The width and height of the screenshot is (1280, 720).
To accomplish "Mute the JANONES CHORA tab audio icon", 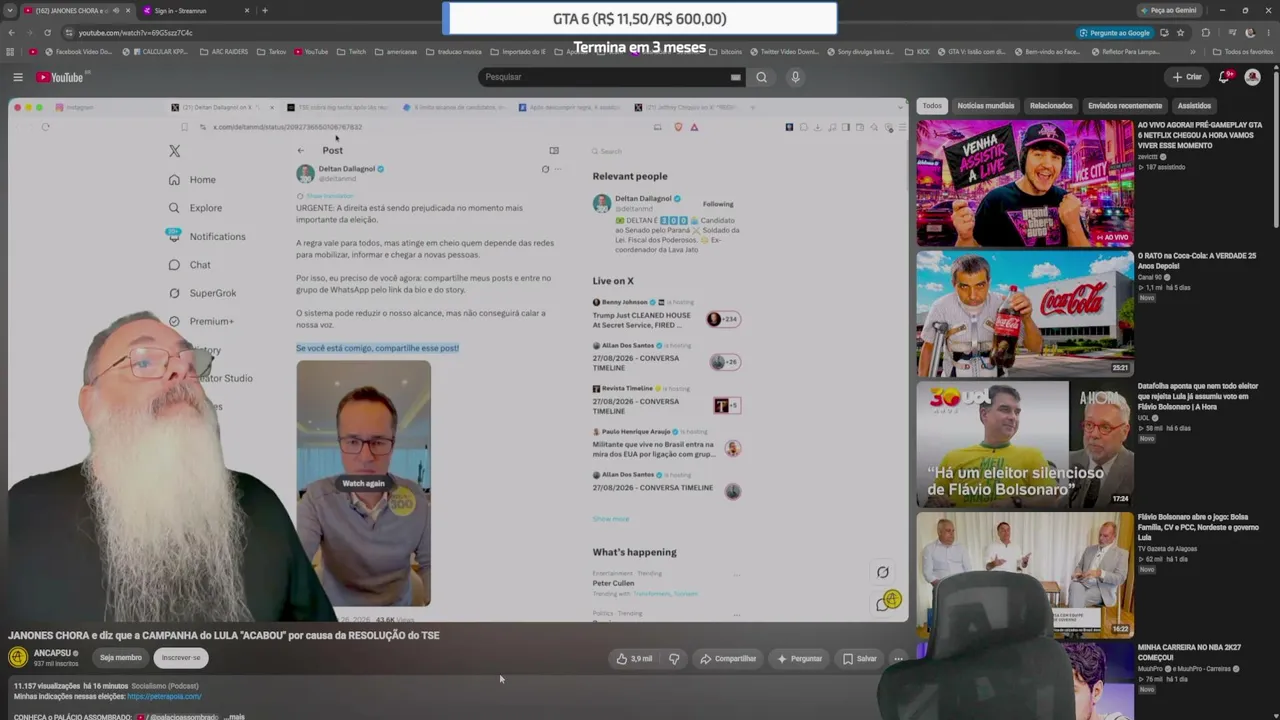I will coord(115,10).
